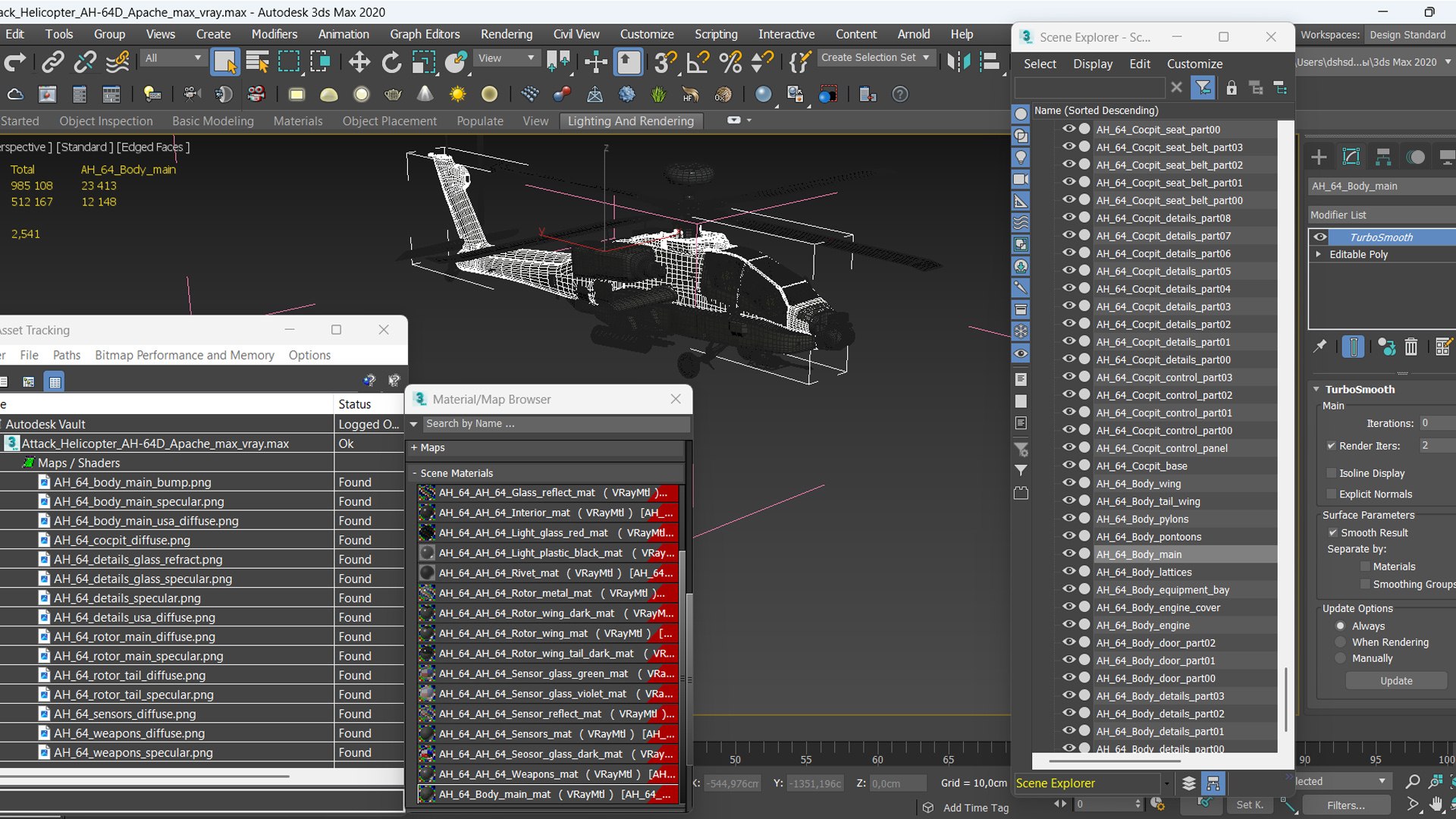This screenshot has width=1456, height=819.
Task: Click AH_64_AH_64_Light_glass_red_mat swatch
Action: tap(427, 532)
